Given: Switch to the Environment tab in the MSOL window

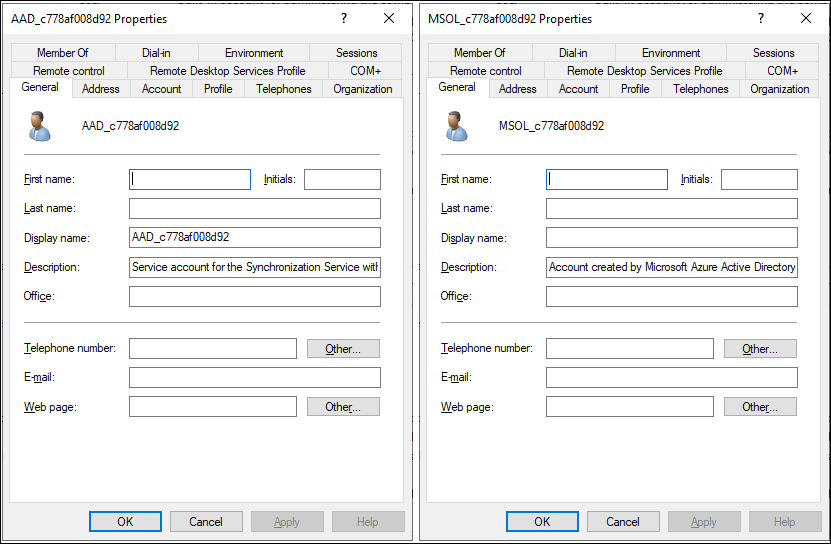Looking at the screenshot, I should [x=671, y=52].
